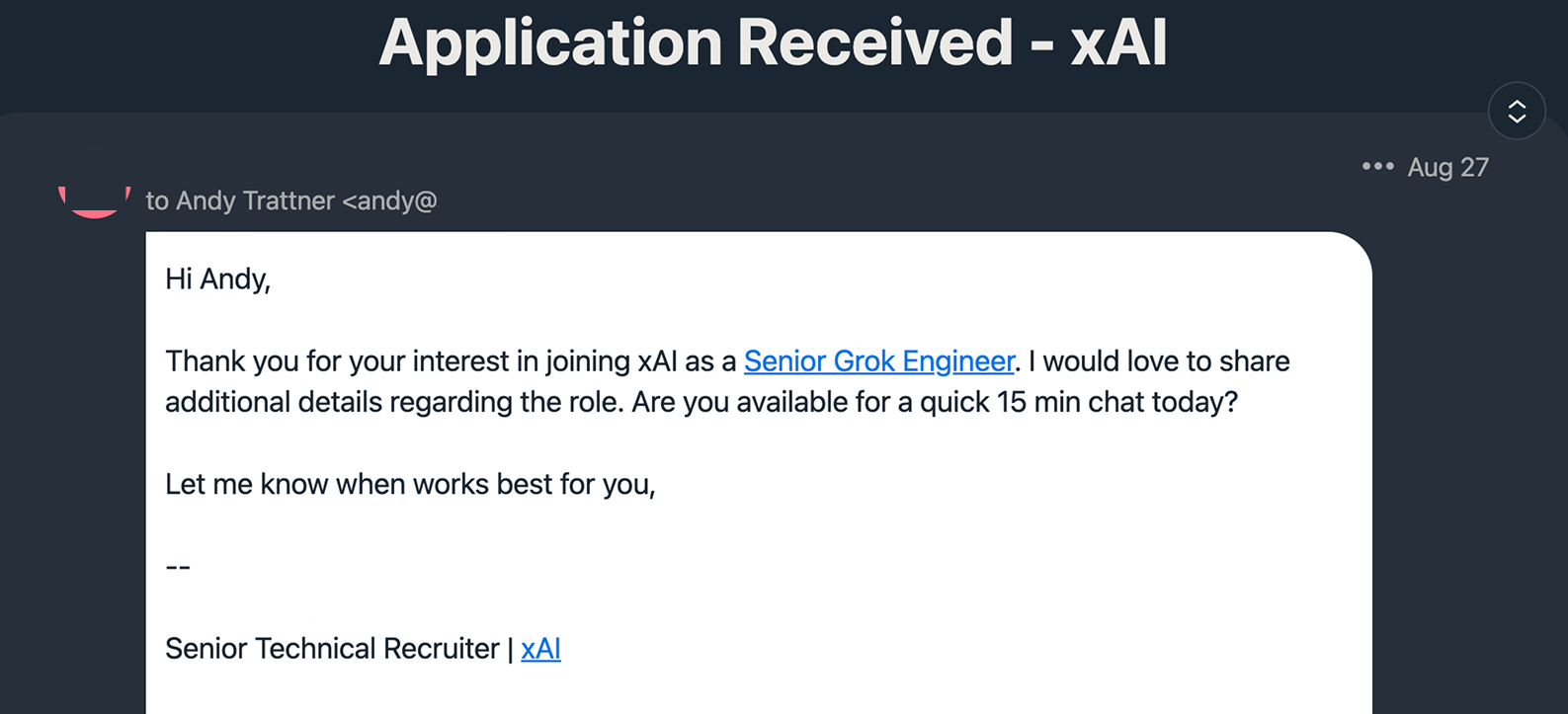Screen dimensions: 1568x714
Task: Click the expand/collapse chevrons button
Action: tap(1517, 111)
